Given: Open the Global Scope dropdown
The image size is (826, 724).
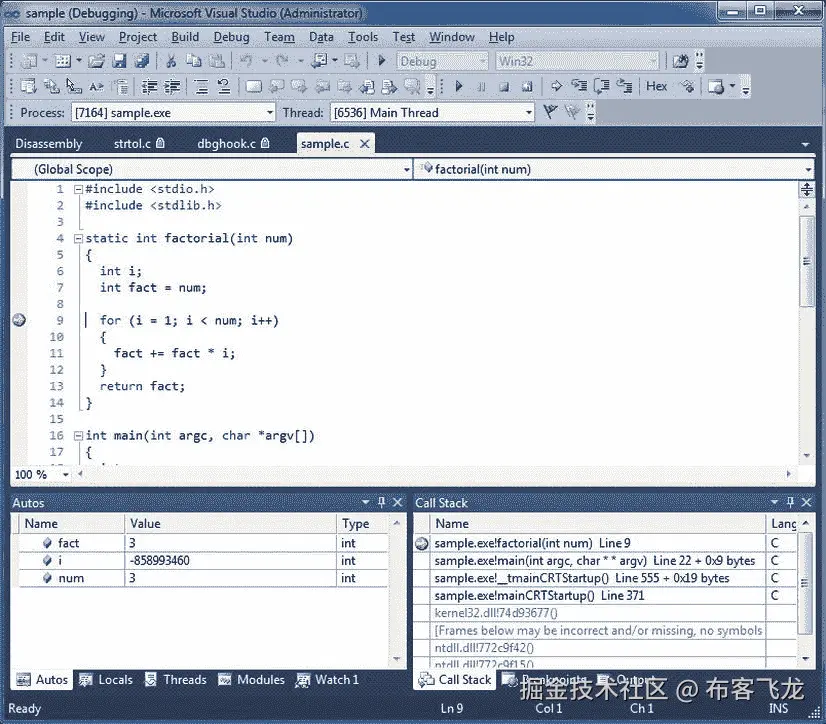Looking at the screenshot, I should pos(406,170).
